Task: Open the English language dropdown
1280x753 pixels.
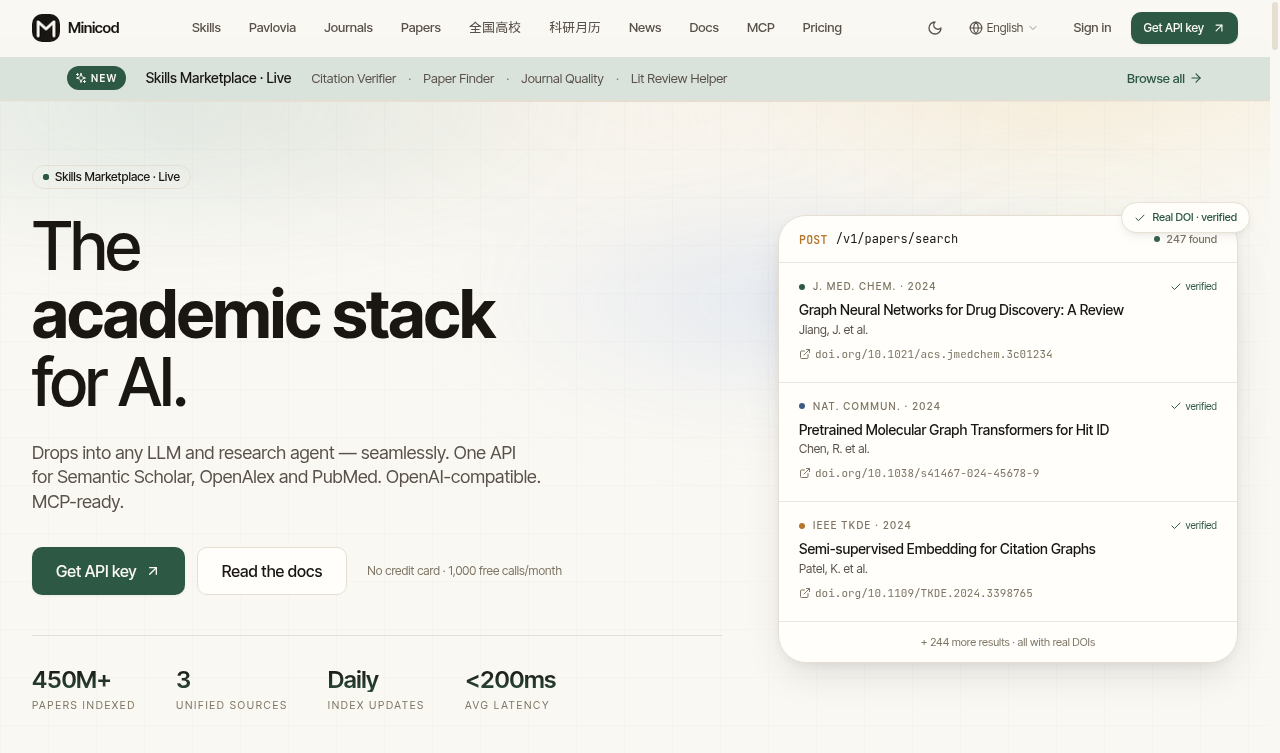Action: pyautogui.click(x=1004, y=28)
